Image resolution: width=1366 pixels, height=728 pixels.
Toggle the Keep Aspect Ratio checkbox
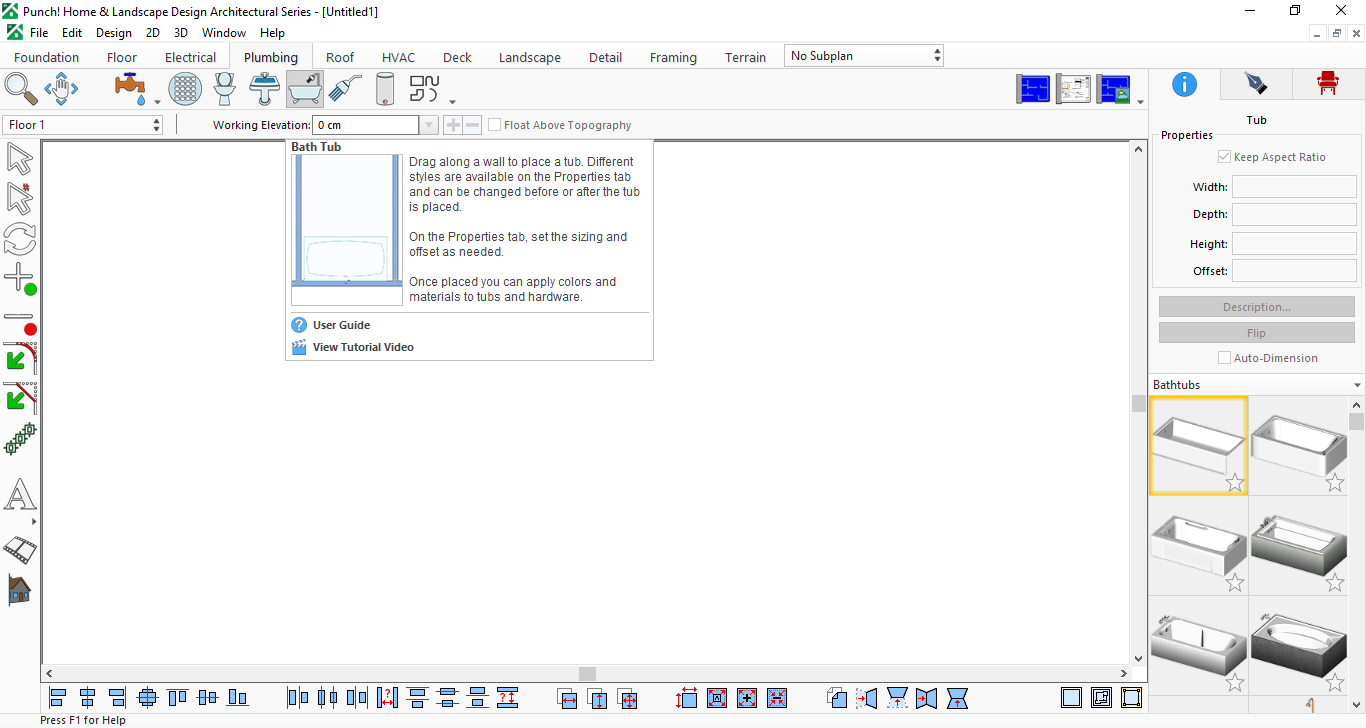pyautogui.click(x=1224, y=157)
